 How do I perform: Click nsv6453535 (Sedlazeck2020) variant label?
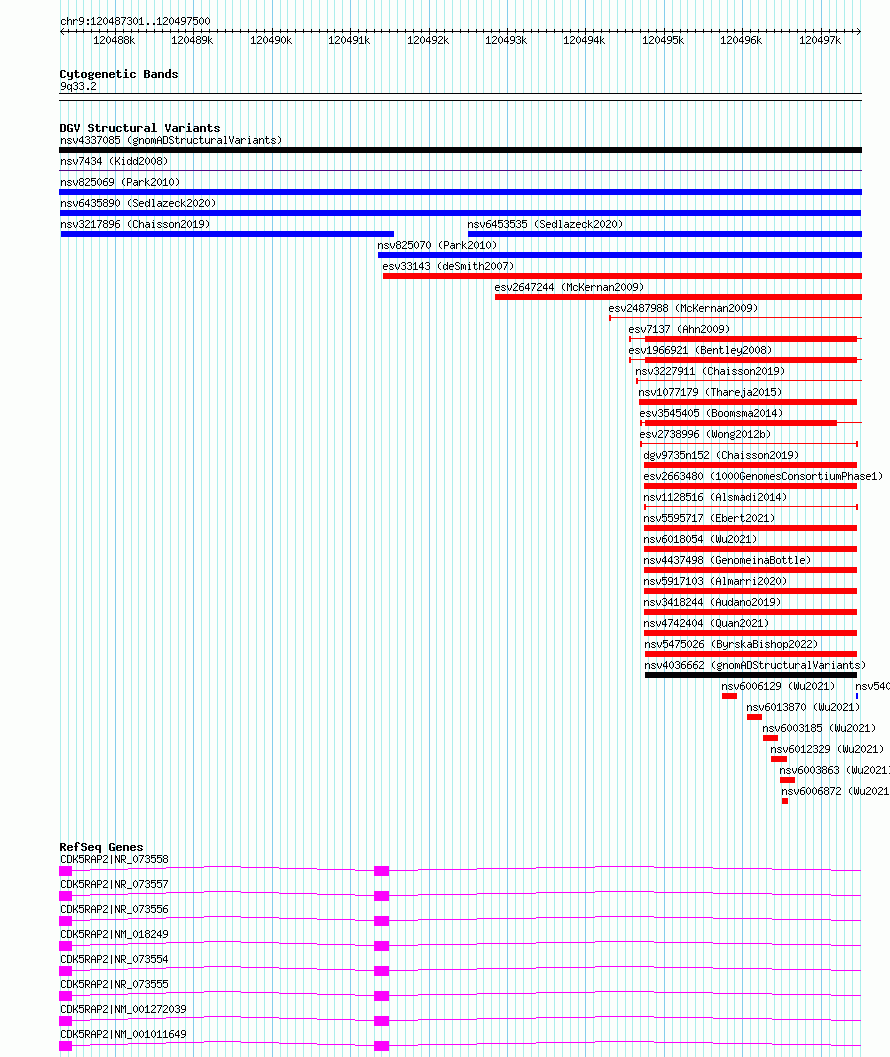545,224
